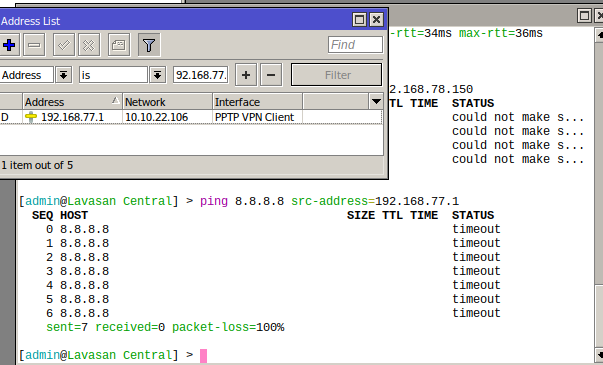Sort by the Network column header

pos(167,102)
